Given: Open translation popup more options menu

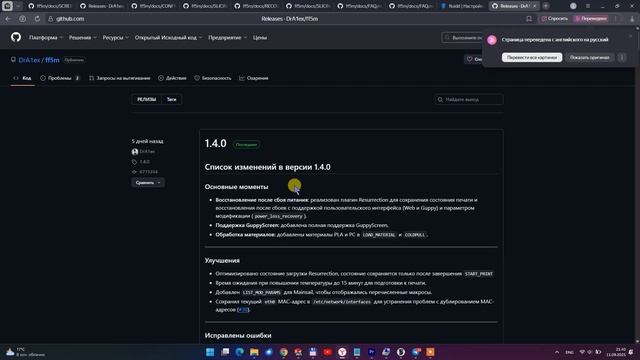Looking at the screenshot, I should tap(622, 58).
